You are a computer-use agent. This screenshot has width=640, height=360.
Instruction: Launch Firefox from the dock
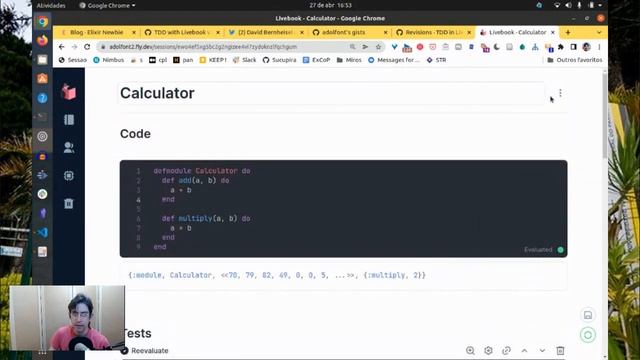tap(42, 40)
